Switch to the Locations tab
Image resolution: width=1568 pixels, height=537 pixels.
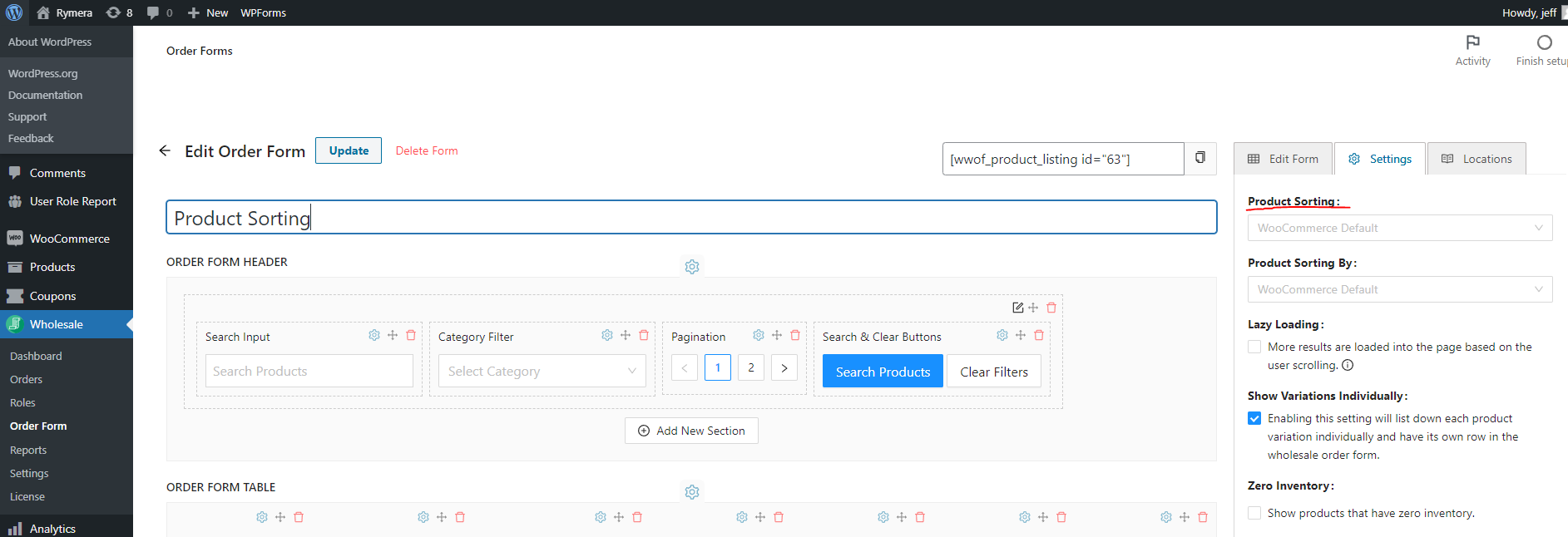1476,159
